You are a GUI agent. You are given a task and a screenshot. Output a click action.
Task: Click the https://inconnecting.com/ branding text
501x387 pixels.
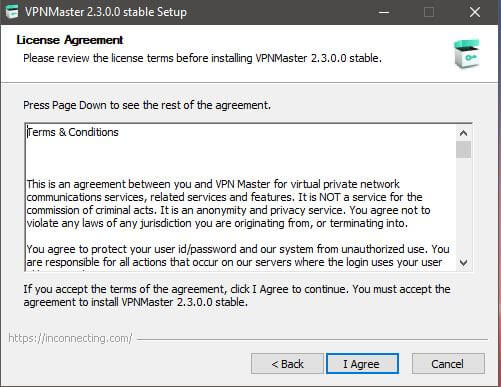(x=70, y=338)
